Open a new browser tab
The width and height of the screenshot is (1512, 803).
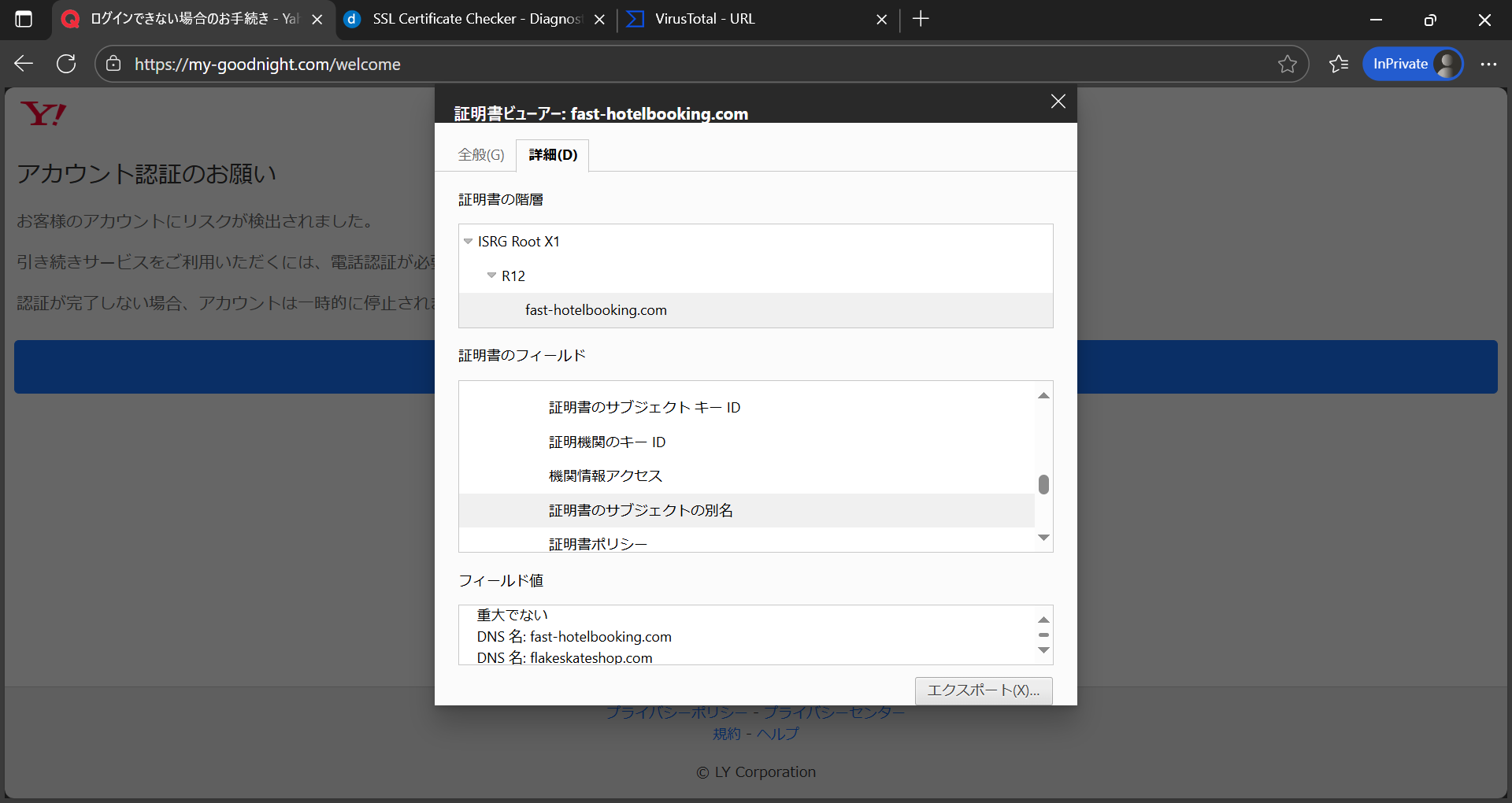coord(921,19)
